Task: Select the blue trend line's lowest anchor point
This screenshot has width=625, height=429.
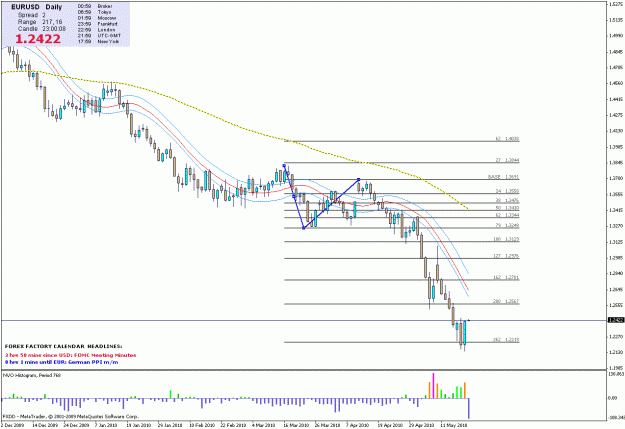Action: pyautogui.click(x=303, y=228)
